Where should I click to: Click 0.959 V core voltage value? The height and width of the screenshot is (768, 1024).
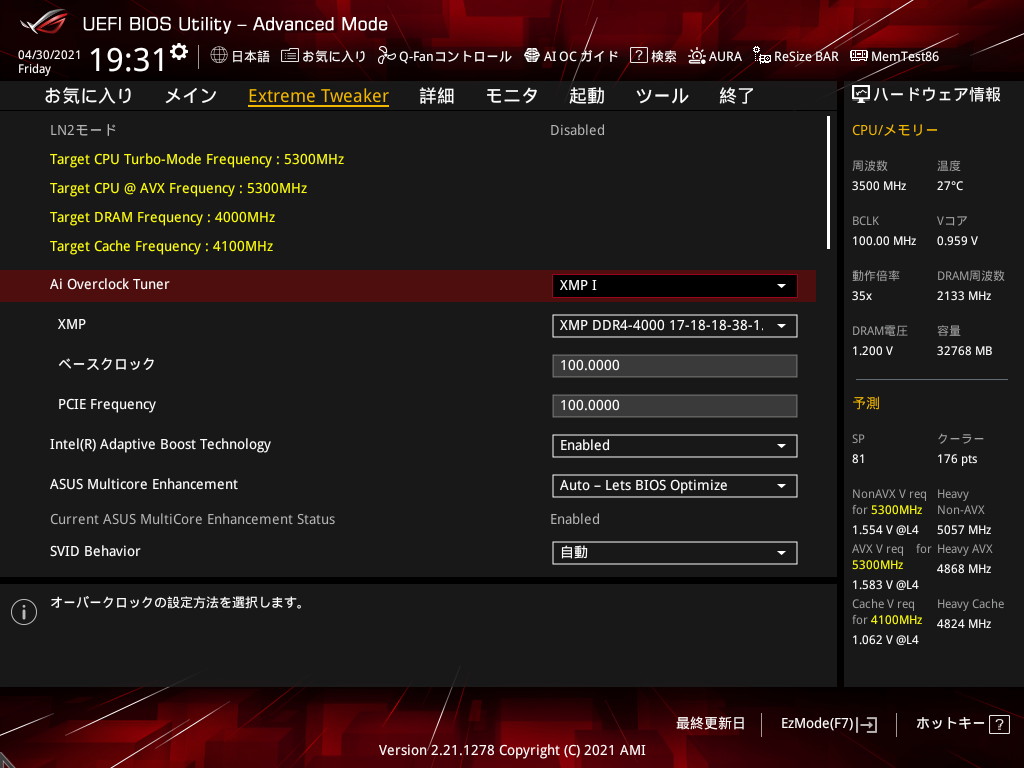(x=957, y=241)
